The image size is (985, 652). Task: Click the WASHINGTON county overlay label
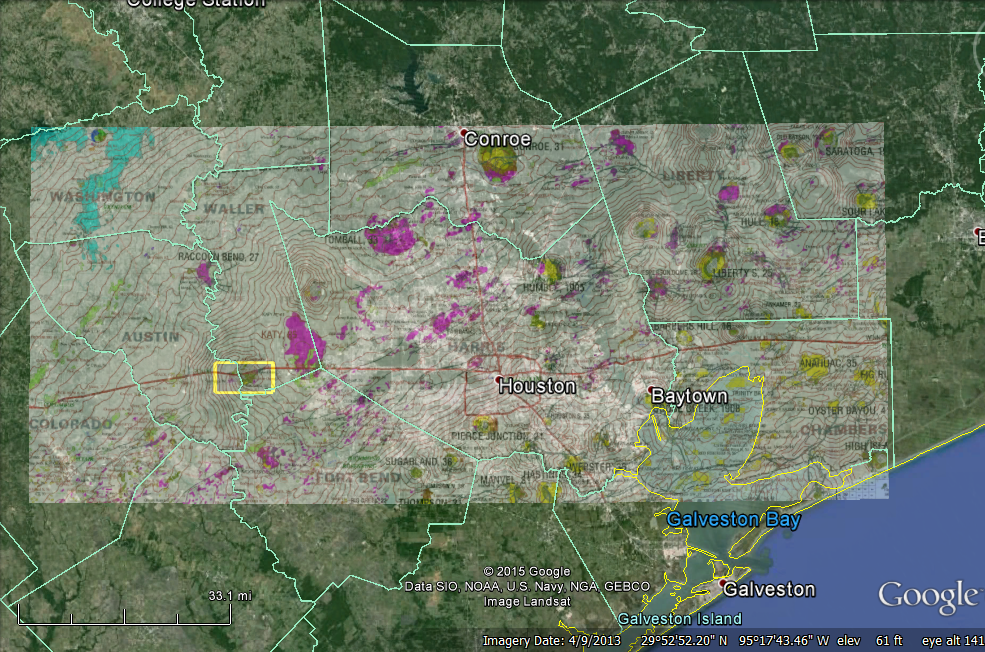coord(102,197)
